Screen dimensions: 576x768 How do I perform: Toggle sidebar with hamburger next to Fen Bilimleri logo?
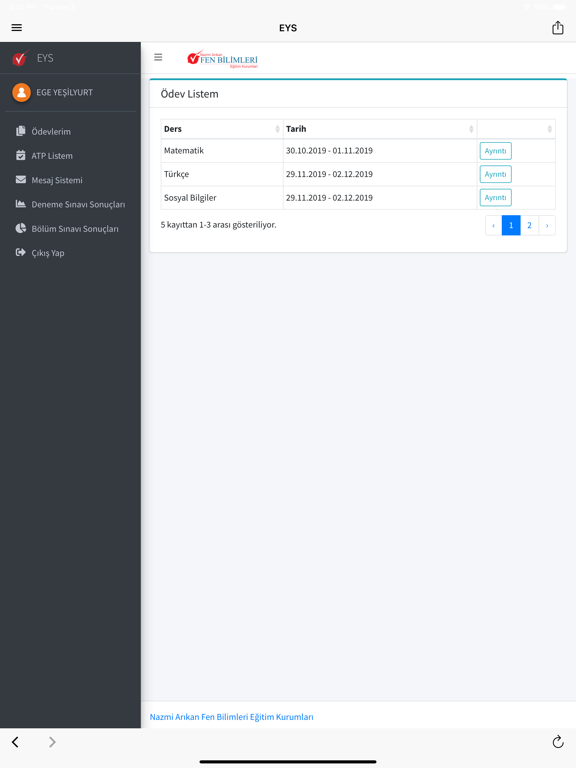(158, 57)
